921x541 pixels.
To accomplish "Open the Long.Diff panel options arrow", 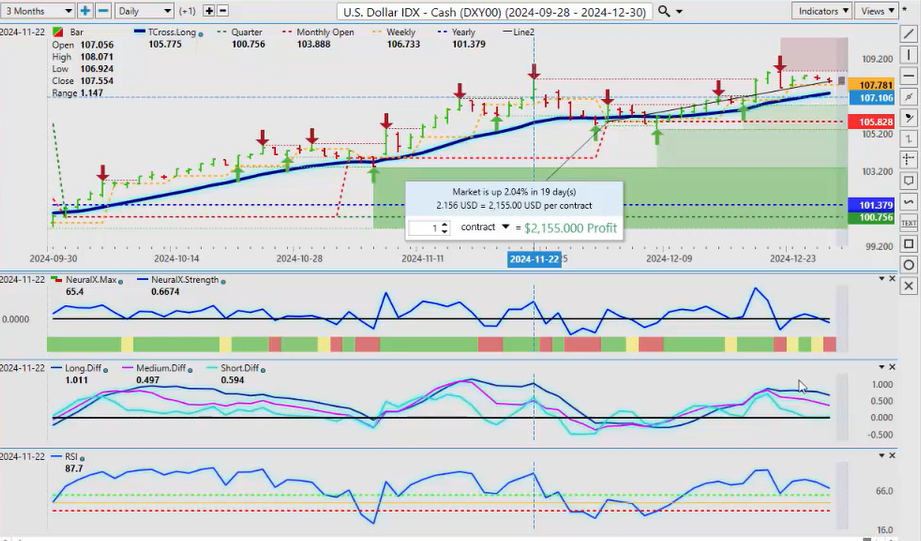I will click(x=882, y=367).
